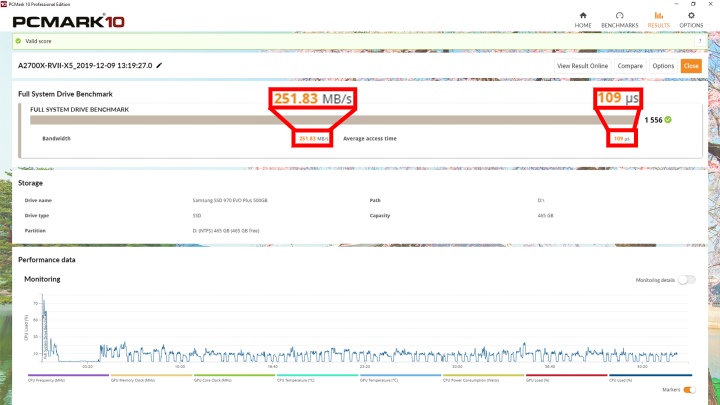
Task: Click the partition D: (NTFS) 465 GB value
Action: [x=226, y=231]
